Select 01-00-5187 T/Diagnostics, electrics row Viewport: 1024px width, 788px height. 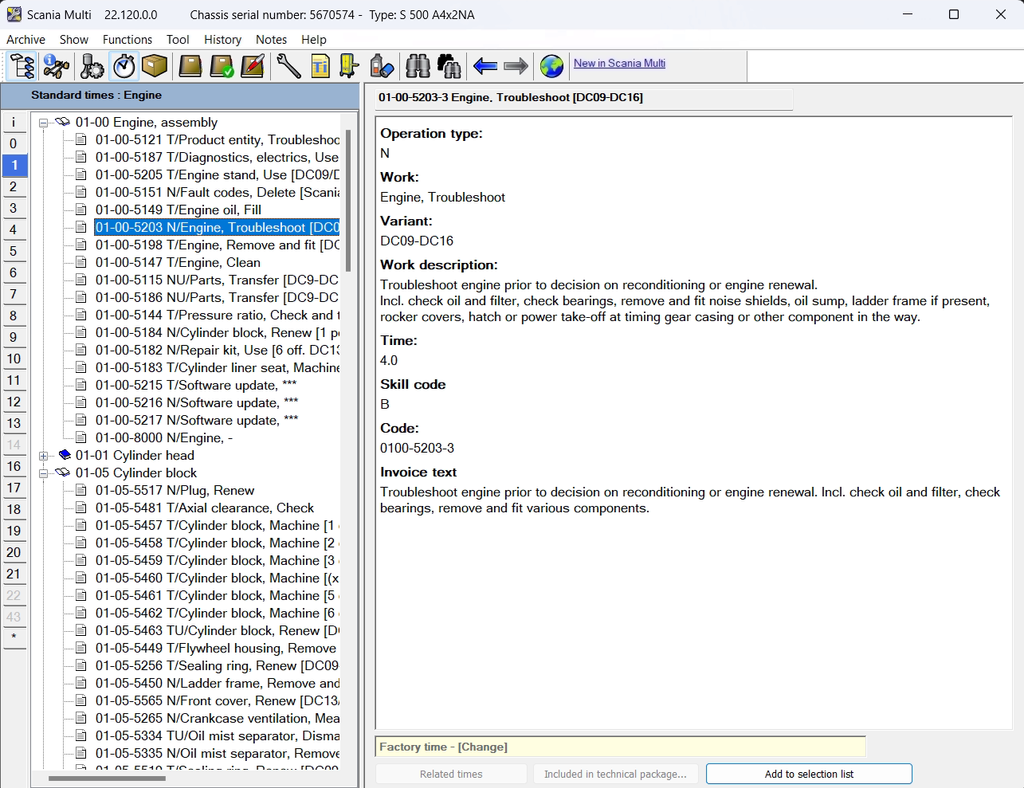click(217, 157)
